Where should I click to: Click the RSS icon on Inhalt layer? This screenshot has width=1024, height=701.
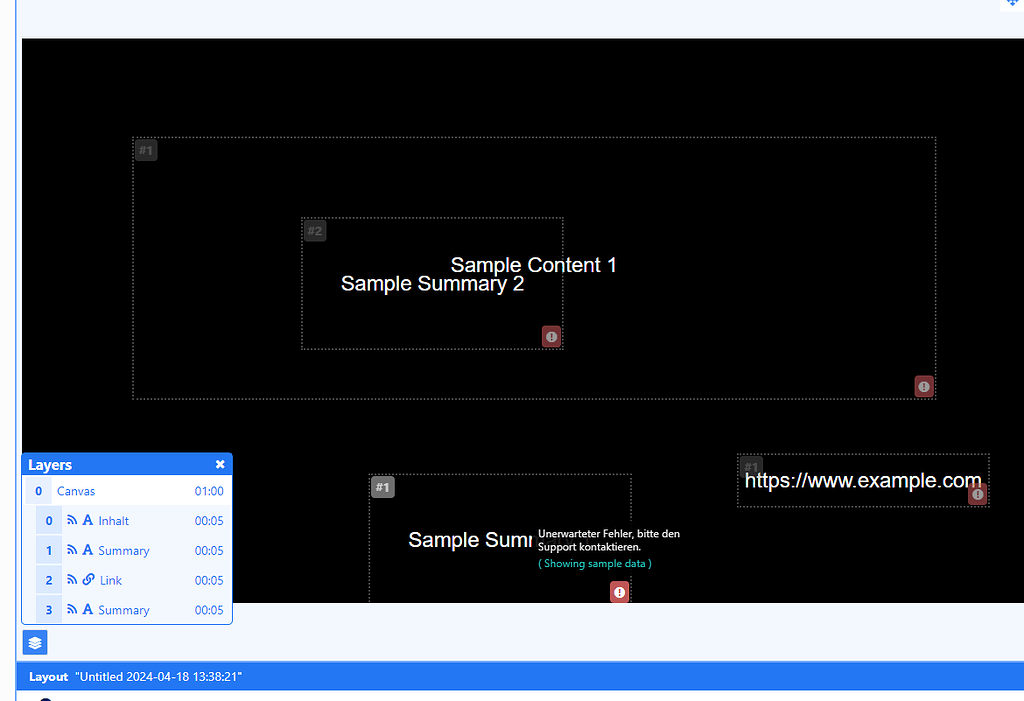pos(72,521)
